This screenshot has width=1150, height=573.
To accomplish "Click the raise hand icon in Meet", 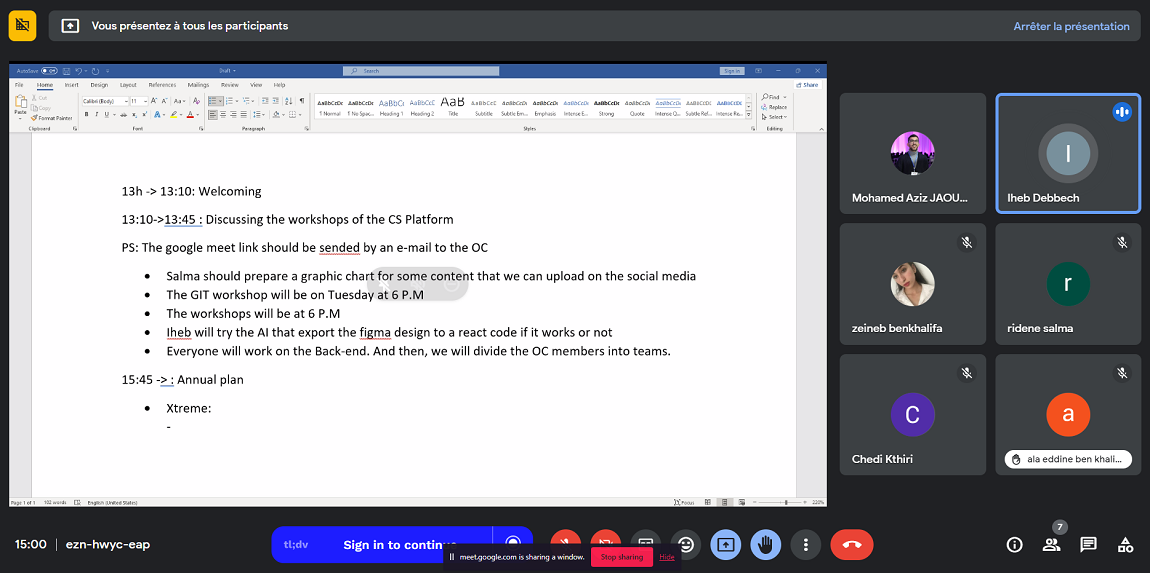I will [766, 544].
